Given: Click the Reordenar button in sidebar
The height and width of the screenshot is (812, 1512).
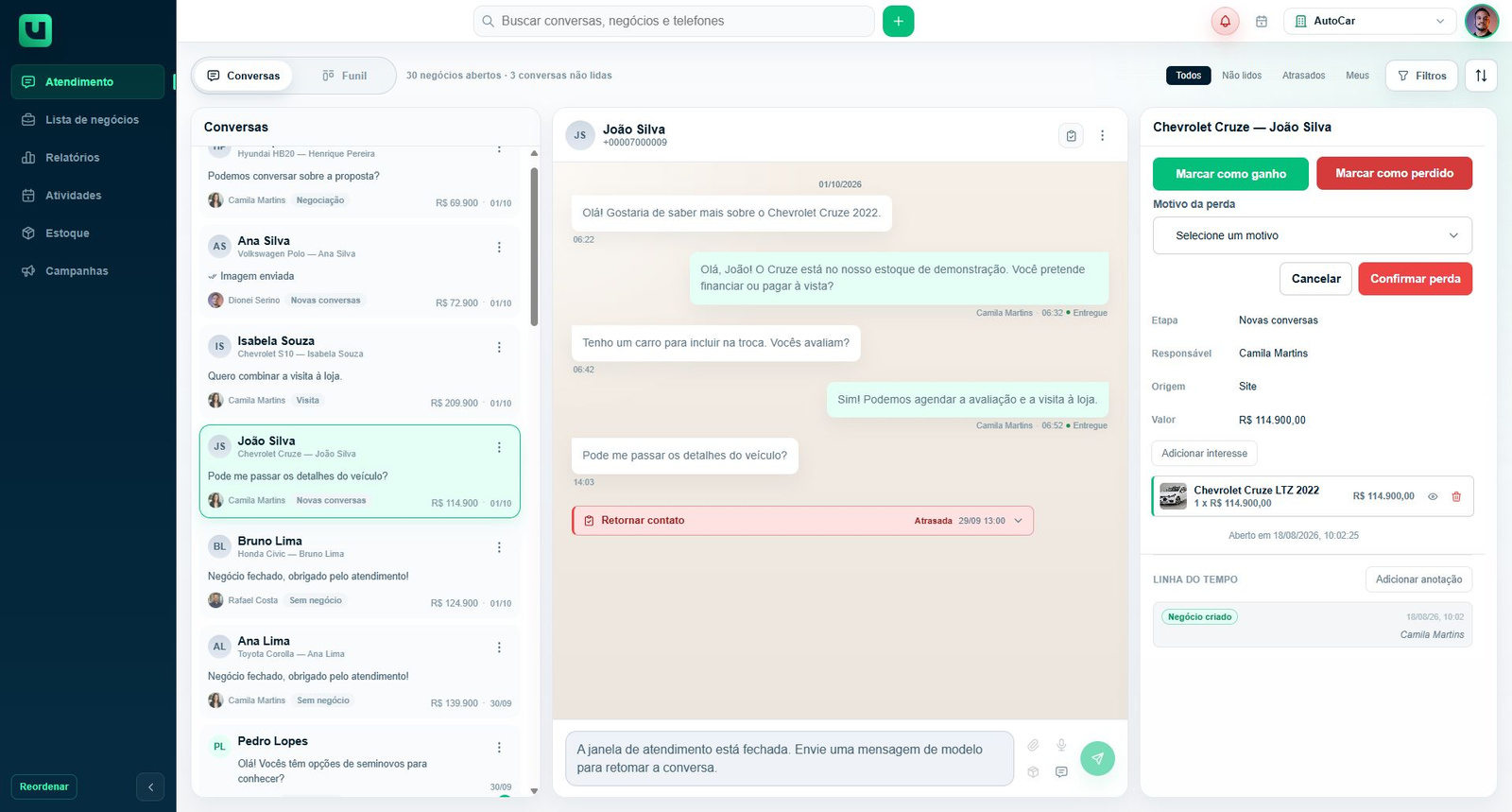Looking at the screenshot, I should coord(44,786).
